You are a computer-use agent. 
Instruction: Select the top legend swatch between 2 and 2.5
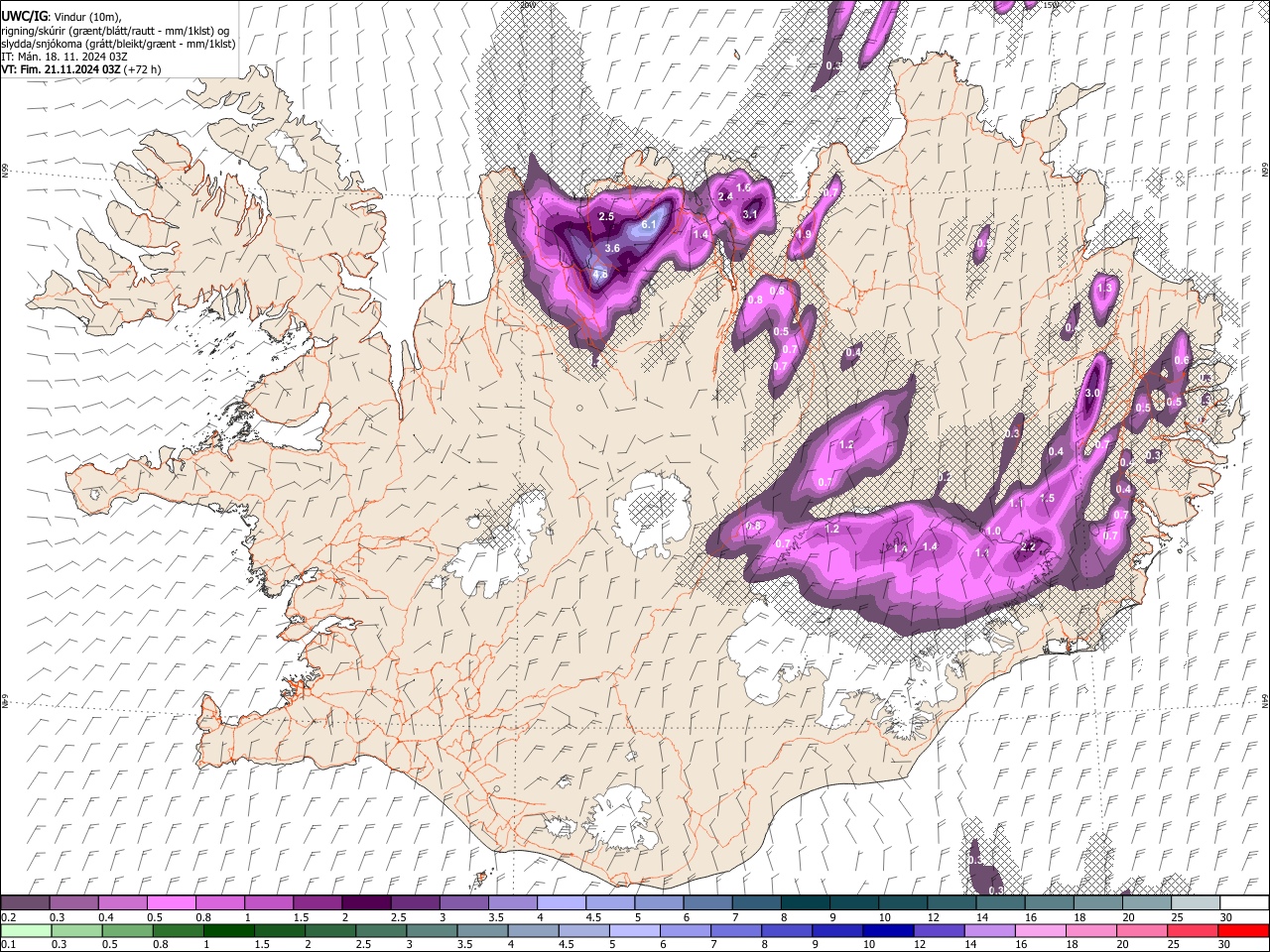click(x=365, y=903)
